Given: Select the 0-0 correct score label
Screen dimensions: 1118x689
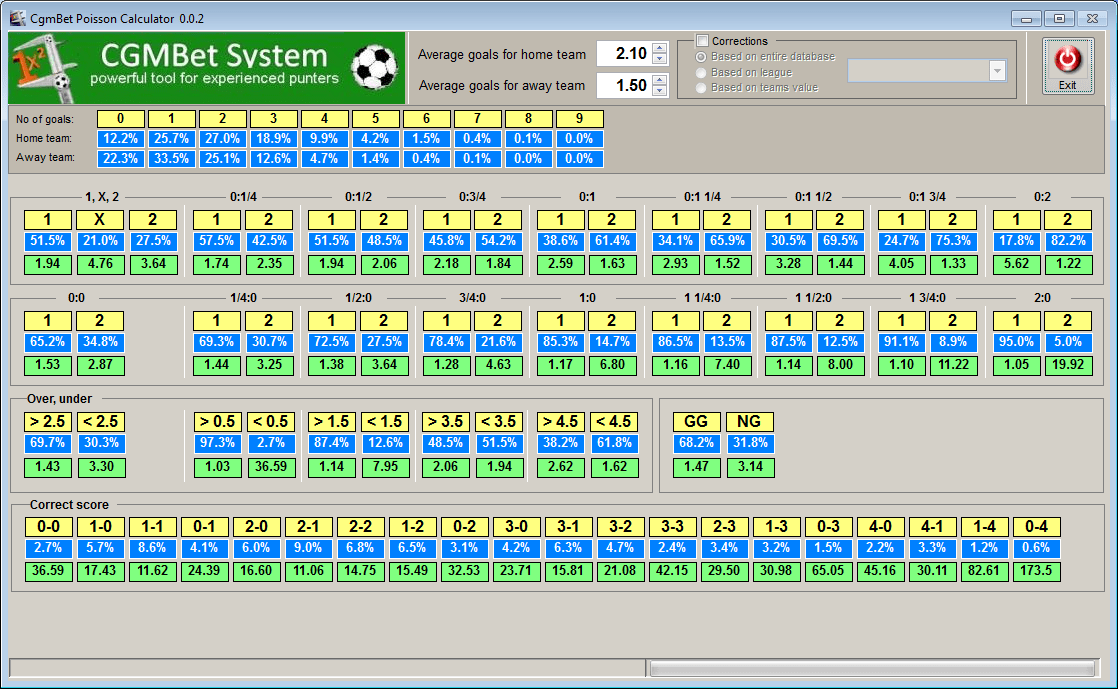Looking at the screenshot, I should (x=48, y=527).
